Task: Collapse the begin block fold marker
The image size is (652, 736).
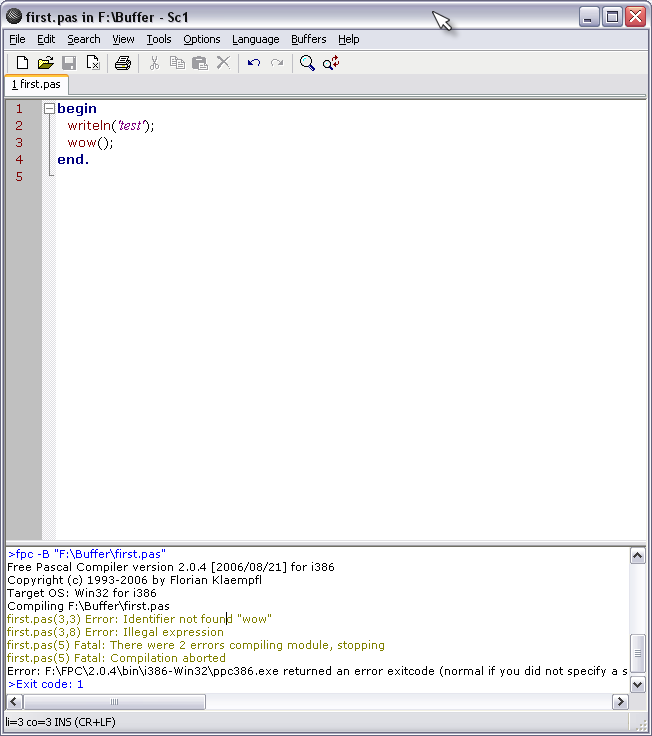Action: click(49, 108)
